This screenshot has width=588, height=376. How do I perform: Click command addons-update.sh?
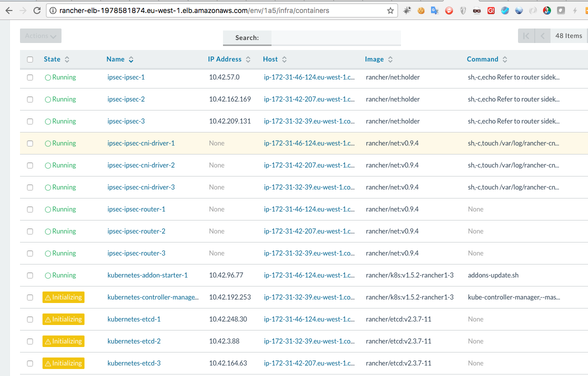(x=493, y=275)
